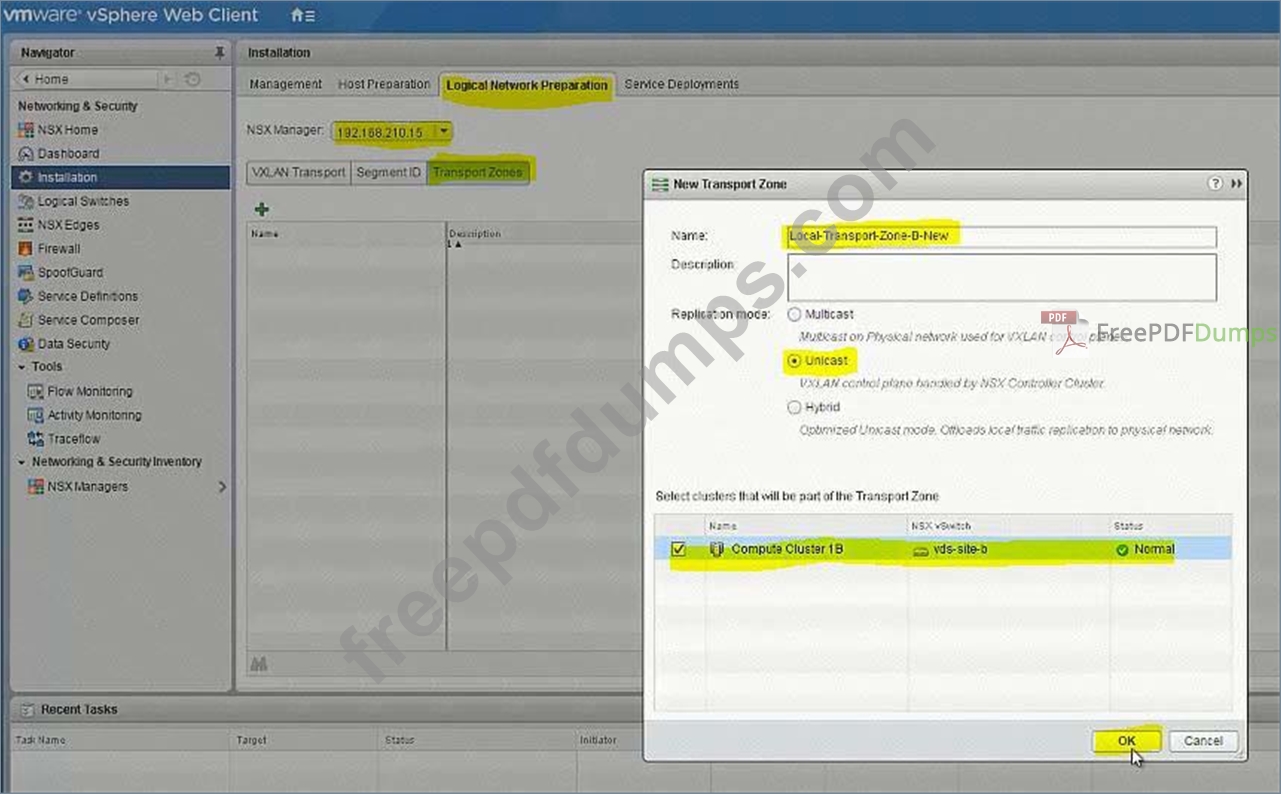The image size is (1281, 794).
Task: Click the navigator history icon
Action: point(193,79)
